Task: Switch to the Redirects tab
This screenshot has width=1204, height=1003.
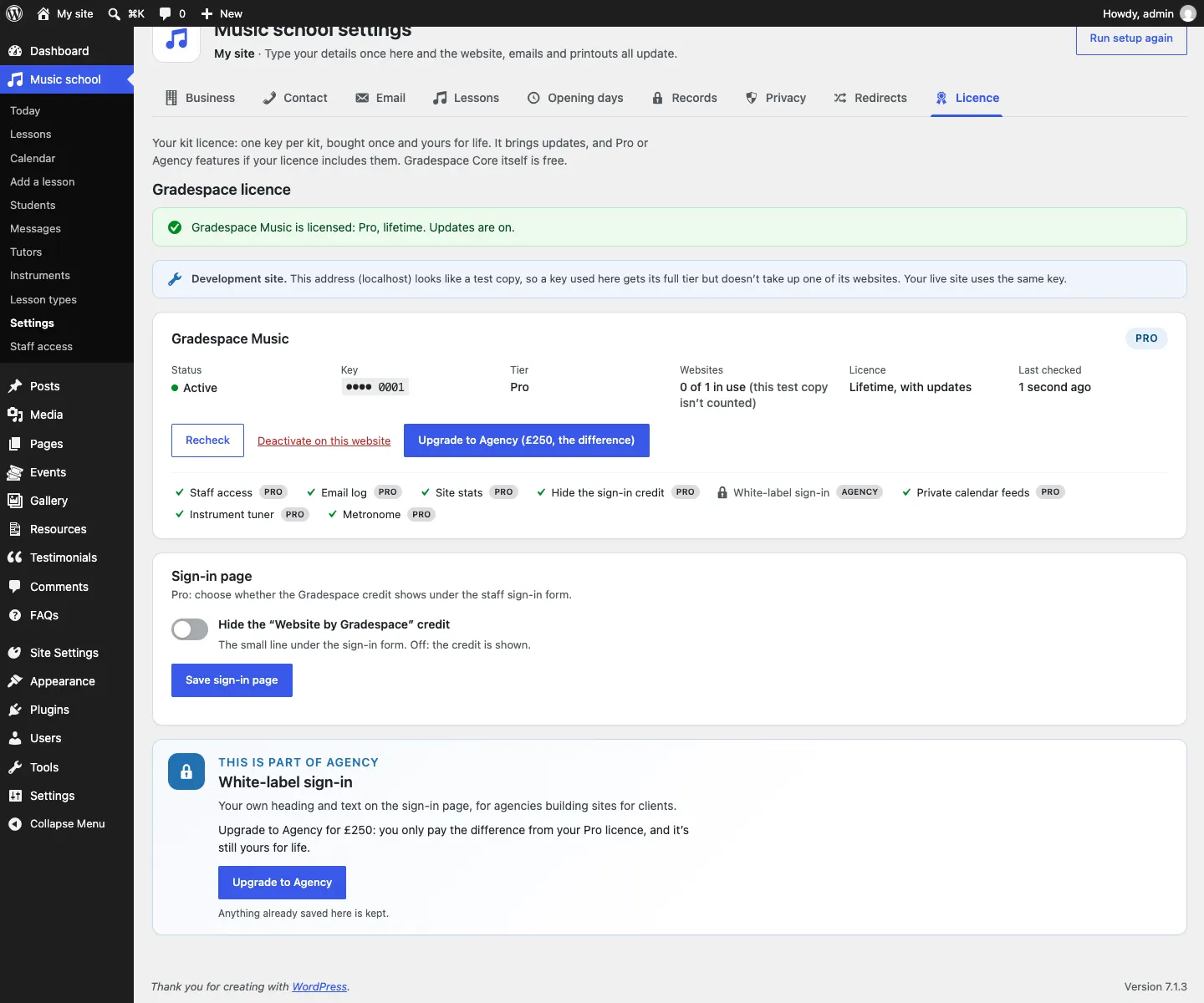Action: [870, 98]
